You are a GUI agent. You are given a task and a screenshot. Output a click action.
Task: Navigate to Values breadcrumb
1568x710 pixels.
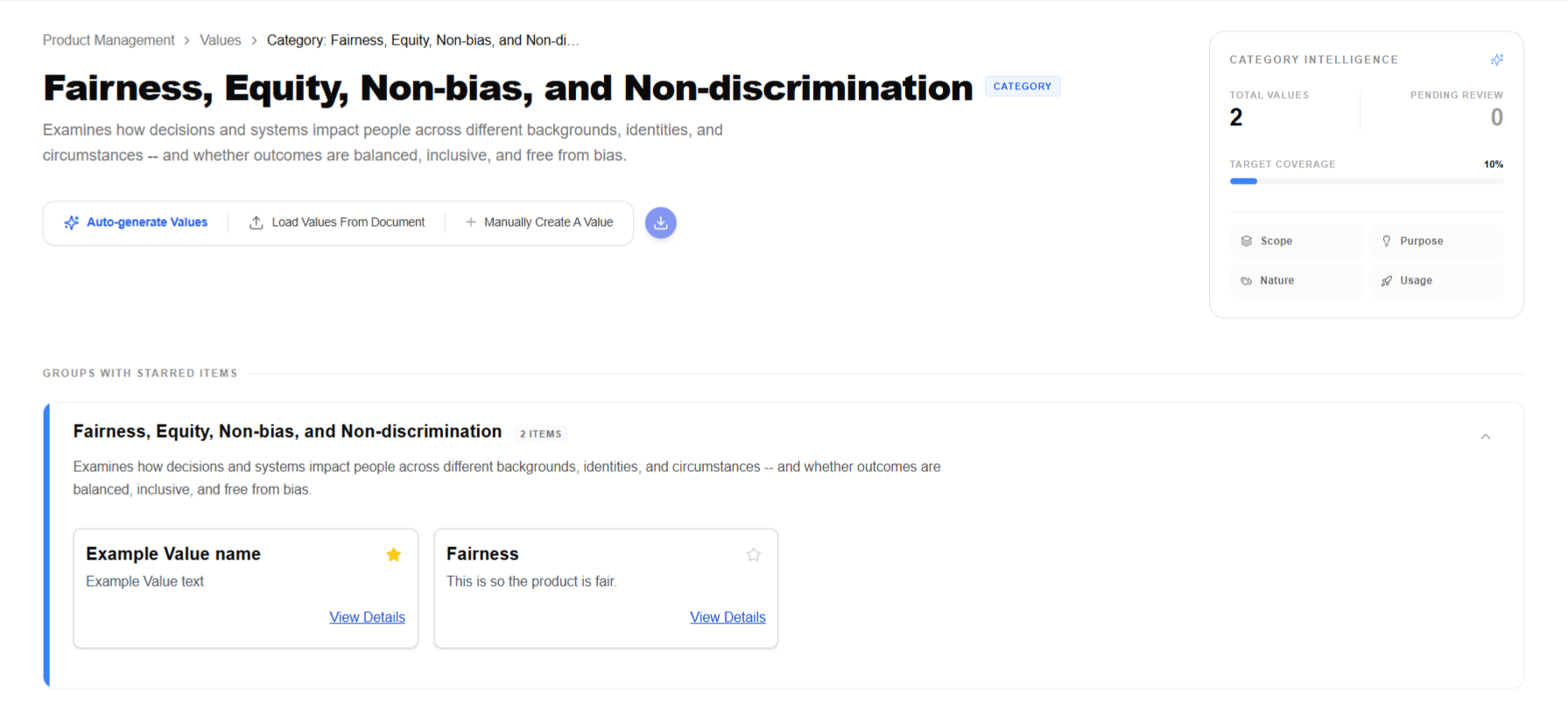point(220,40)
